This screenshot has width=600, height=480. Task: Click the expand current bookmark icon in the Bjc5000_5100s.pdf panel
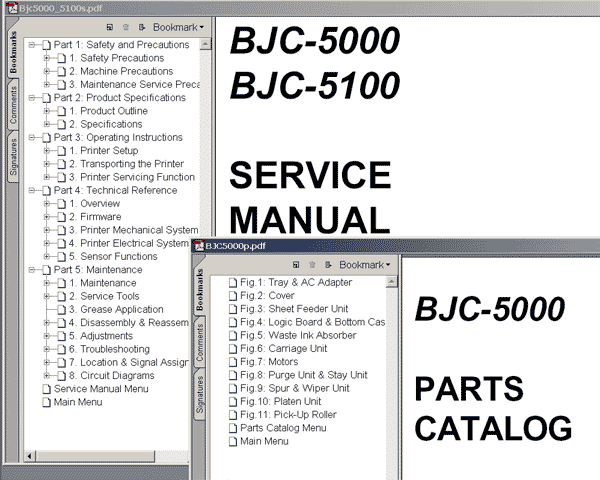coord(142,27)
